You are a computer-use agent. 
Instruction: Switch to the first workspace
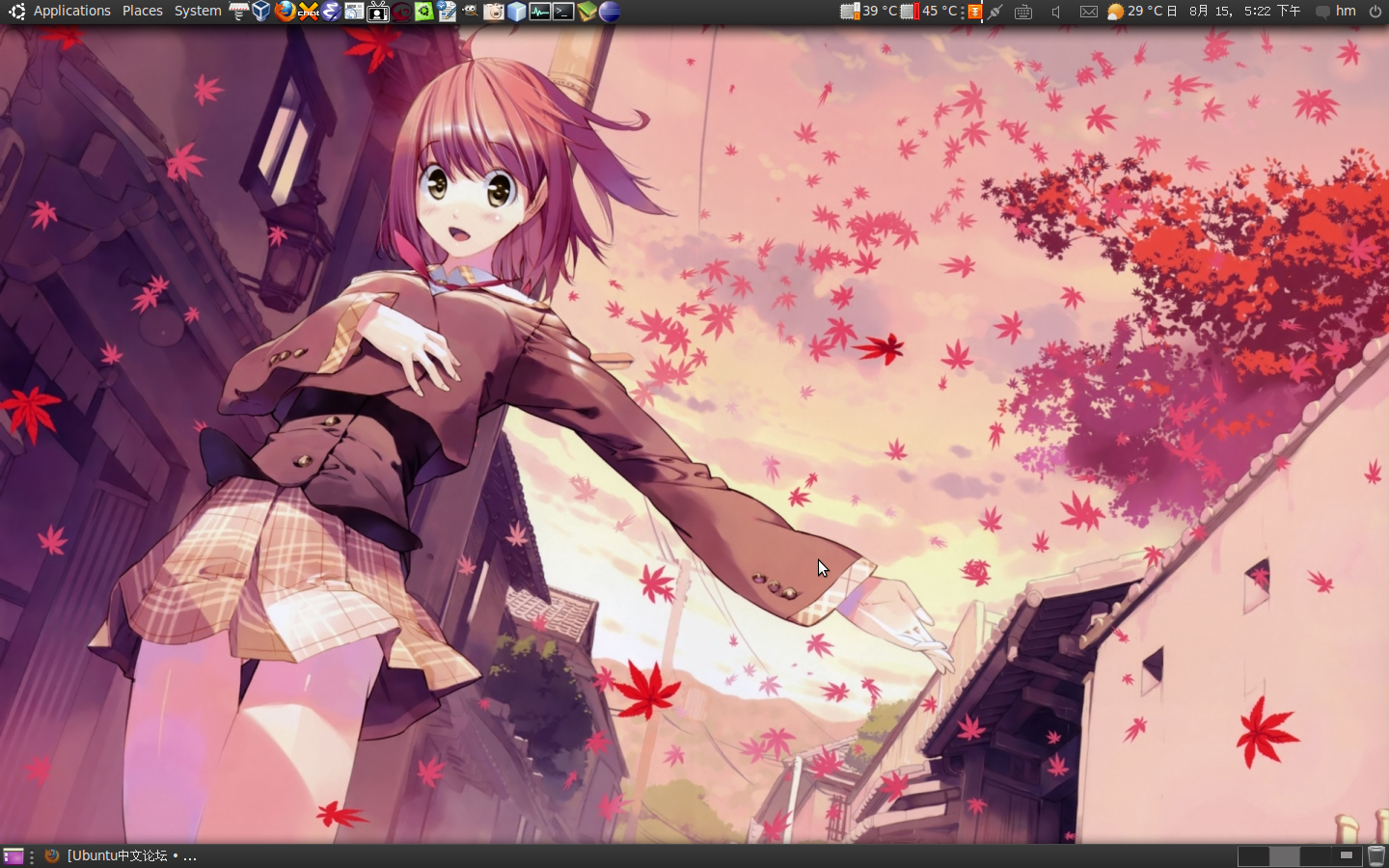pyautogui.click(x=1253, y=856)
